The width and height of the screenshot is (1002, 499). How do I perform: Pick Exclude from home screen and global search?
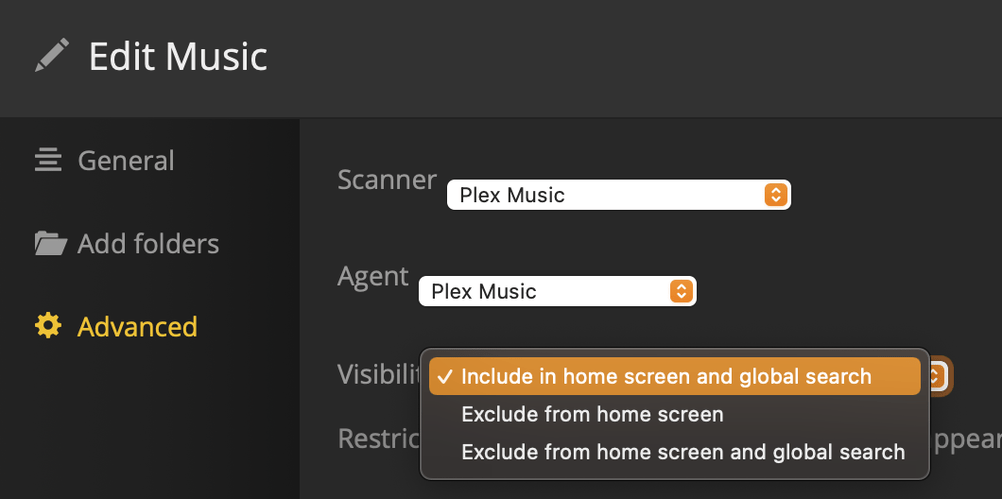click(683, 452)
